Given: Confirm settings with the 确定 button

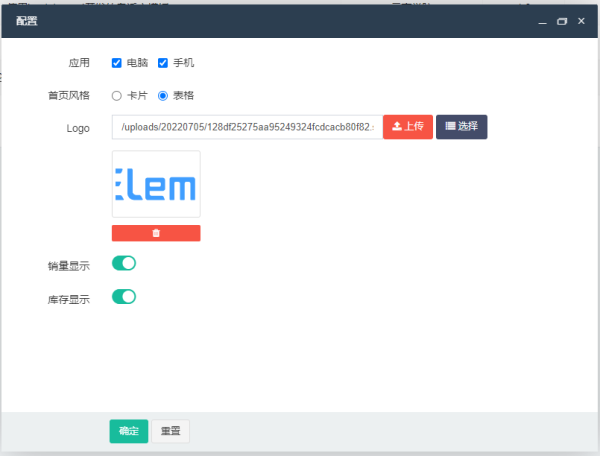Looking at the screenshot, I should [x=129, y=431].
